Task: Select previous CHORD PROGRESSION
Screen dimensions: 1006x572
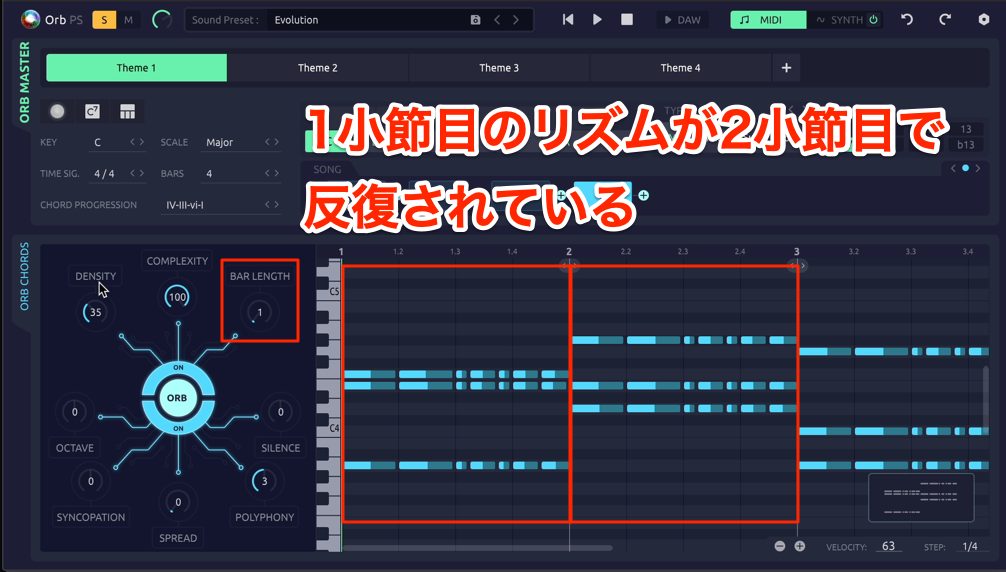Action: pos(268,205)
